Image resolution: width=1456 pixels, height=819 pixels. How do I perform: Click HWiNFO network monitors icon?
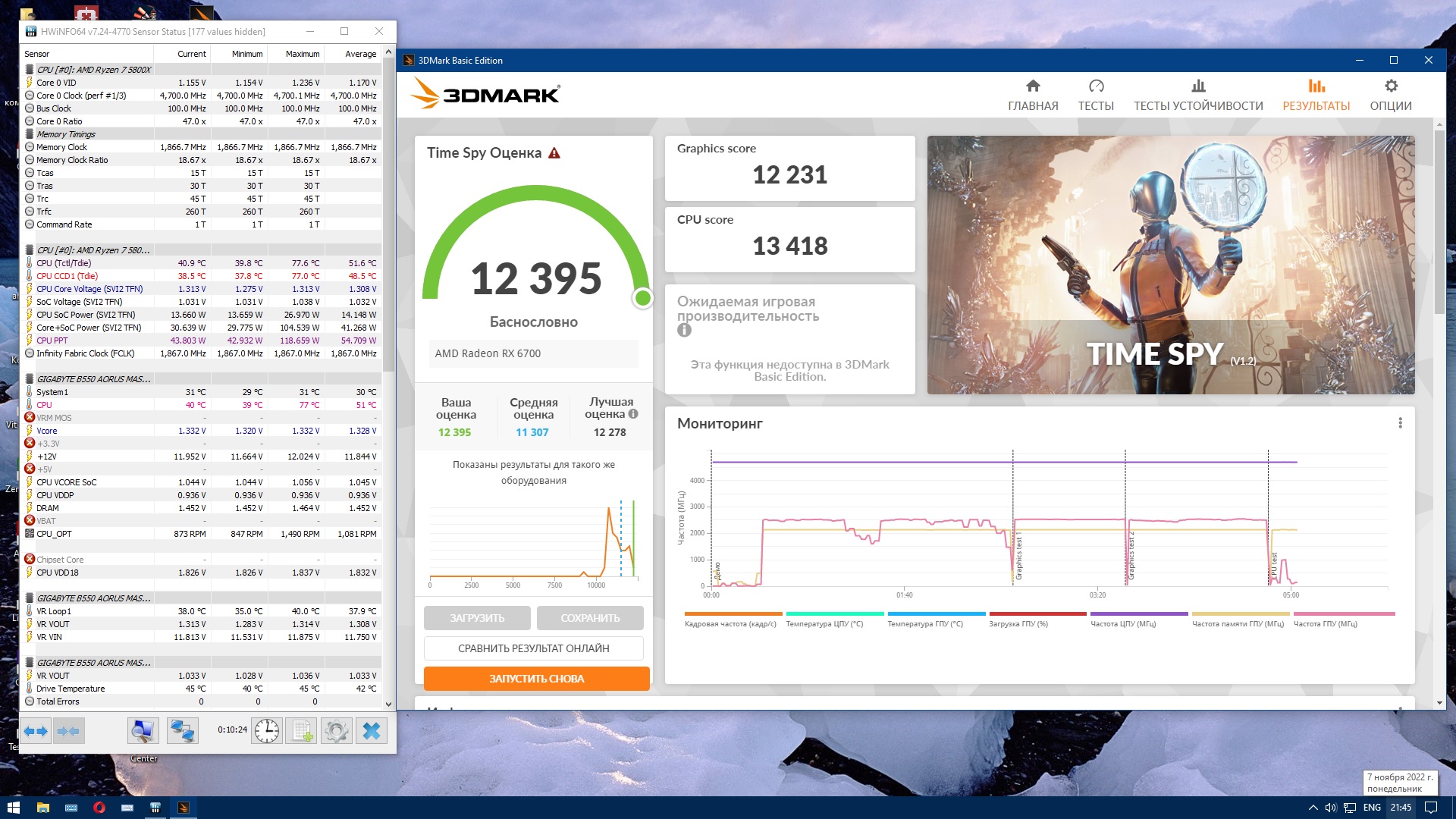click(182, 731)
